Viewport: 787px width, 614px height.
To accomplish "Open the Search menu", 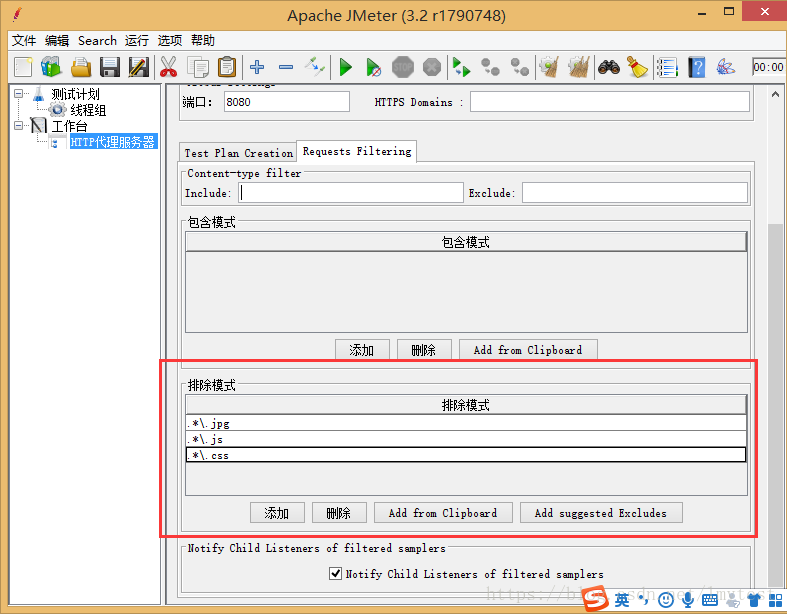I will (97, 40).
